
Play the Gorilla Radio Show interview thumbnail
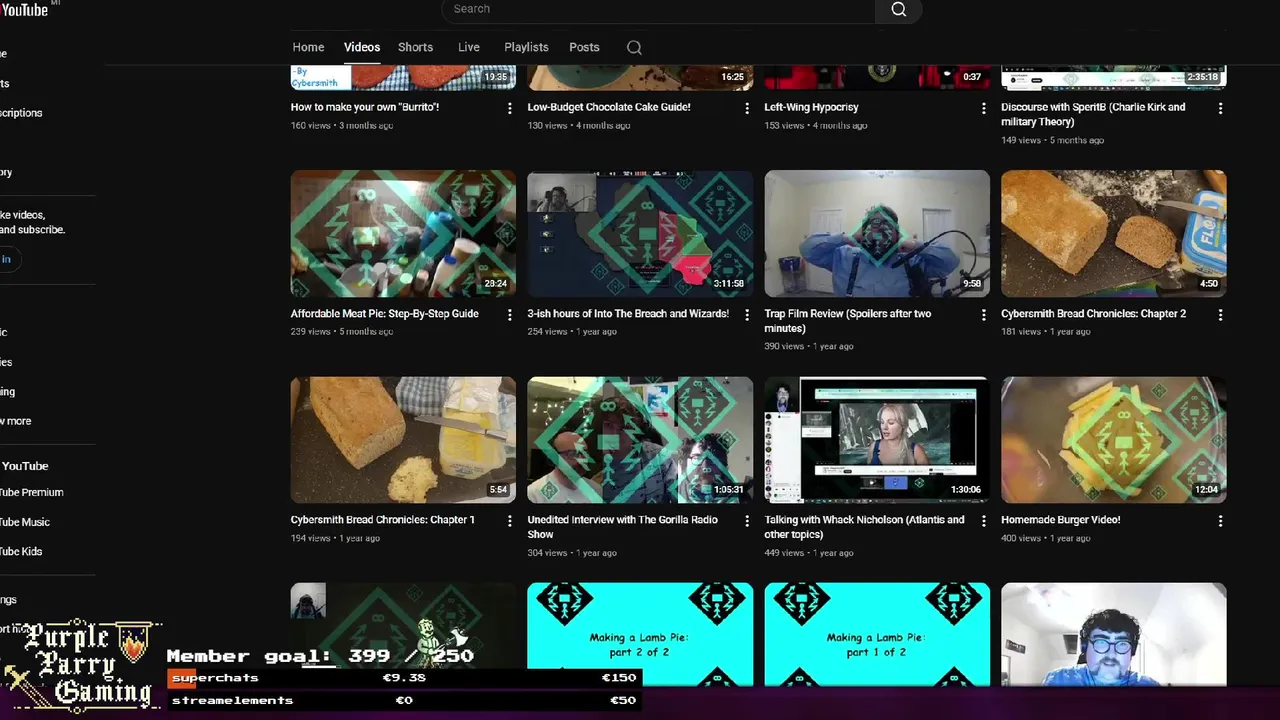(640, 440)
